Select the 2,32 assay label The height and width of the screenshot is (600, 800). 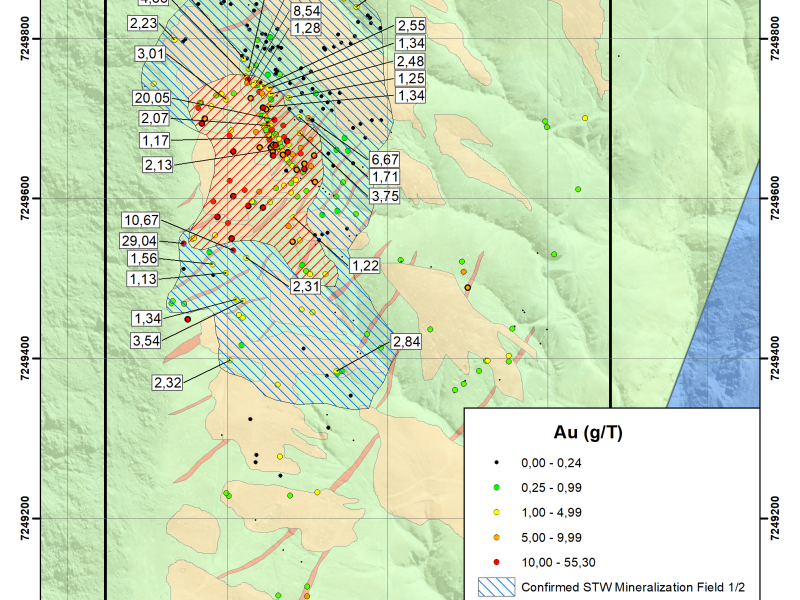click(169, 383)
